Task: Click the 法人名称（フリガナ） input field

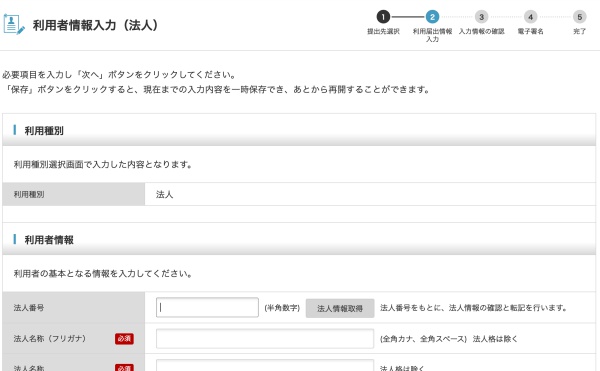Action: pyautogui.click(x=265, y=338)
